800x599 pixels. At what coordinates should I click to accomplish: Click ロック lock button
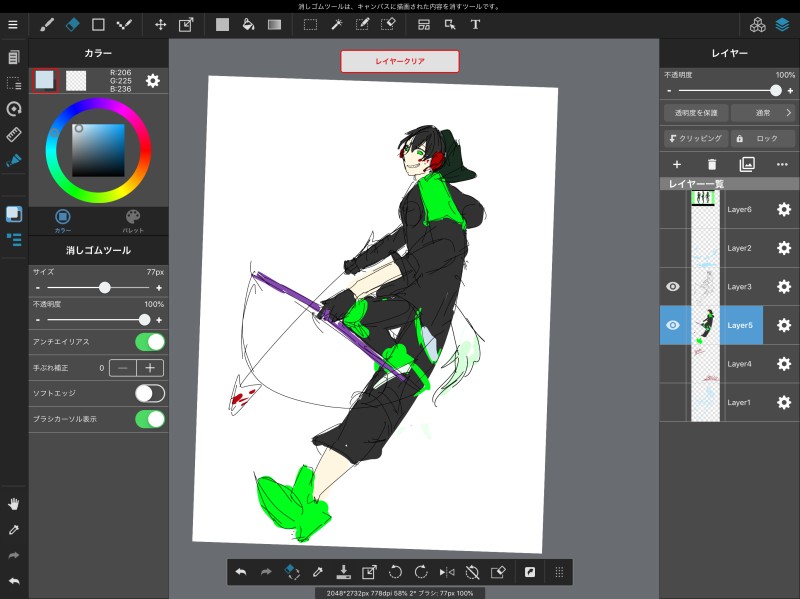[x=763, y=138]
